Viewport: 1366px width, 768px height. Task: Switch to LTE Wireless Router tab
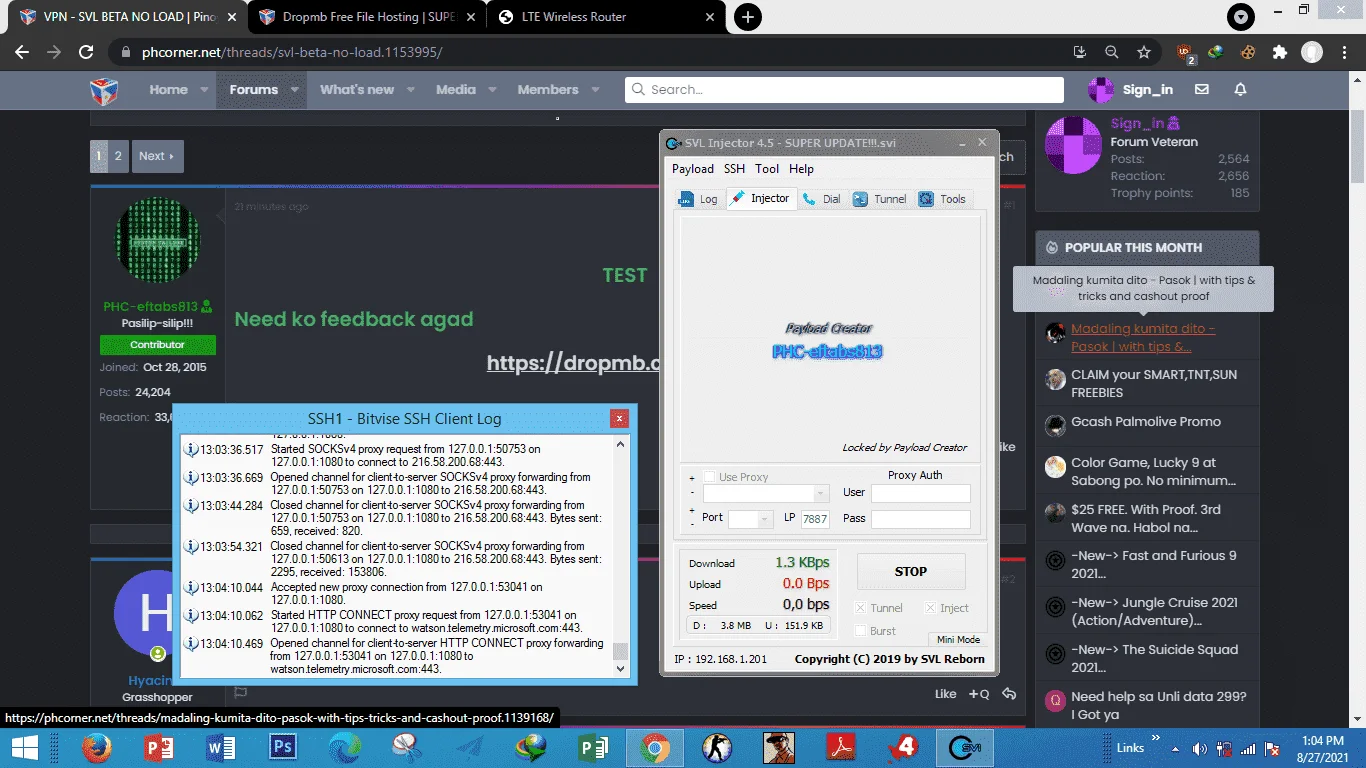tap(606, 17)
